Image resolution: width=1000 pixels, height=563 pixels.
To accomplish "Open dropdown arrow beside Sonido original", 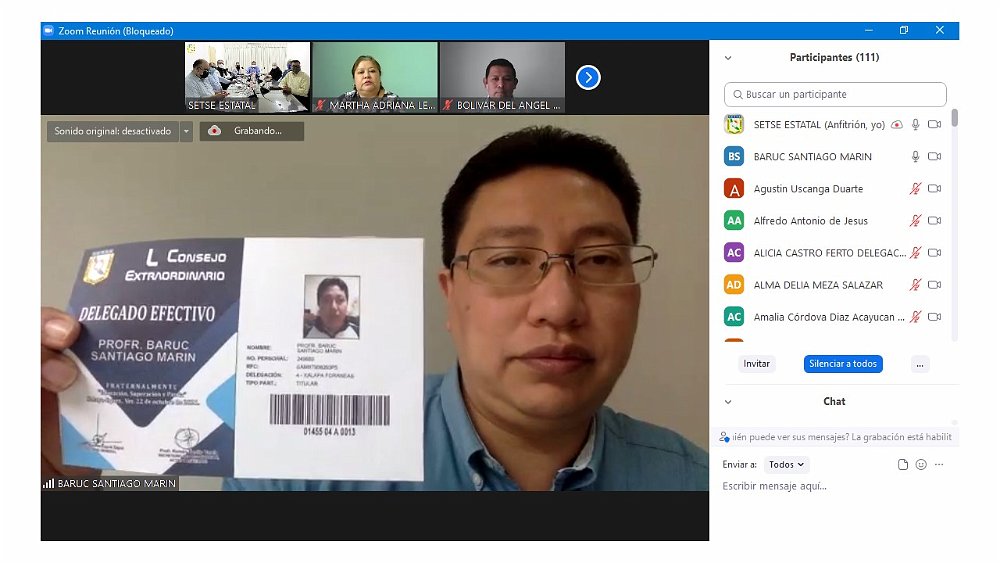I will 186,131.
